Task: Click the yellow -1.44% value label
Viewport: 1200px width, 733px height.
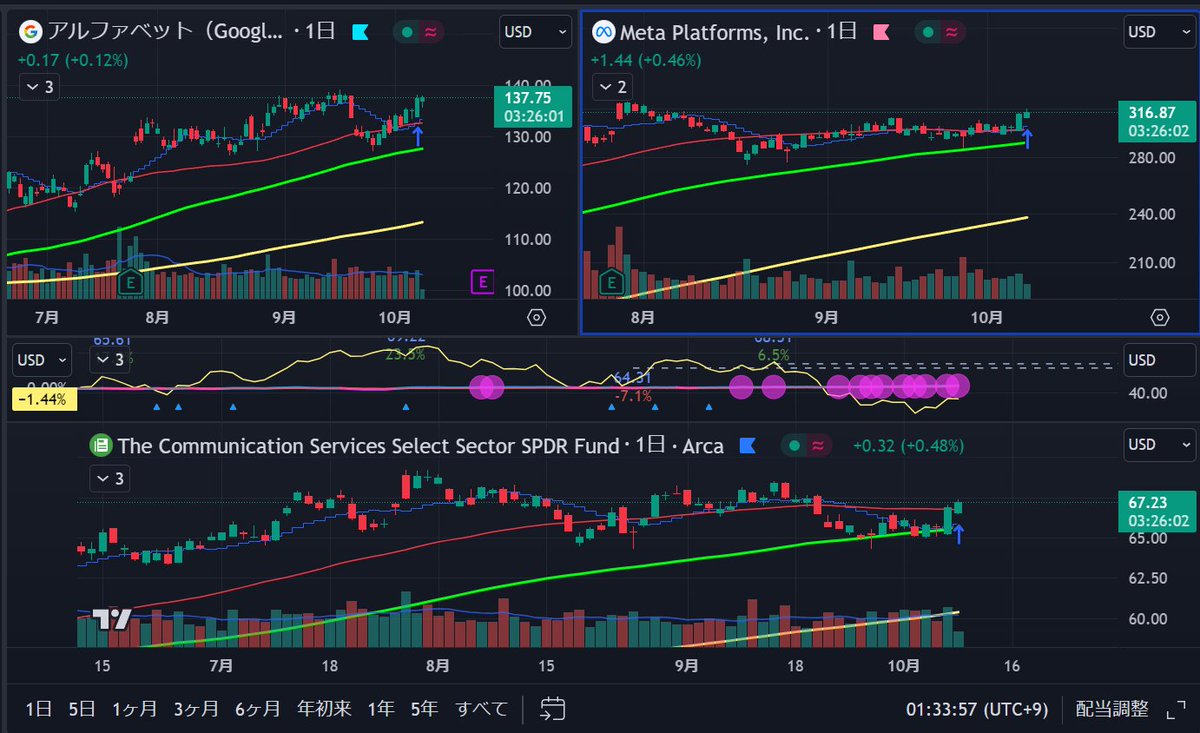Action: pos(43,399)
